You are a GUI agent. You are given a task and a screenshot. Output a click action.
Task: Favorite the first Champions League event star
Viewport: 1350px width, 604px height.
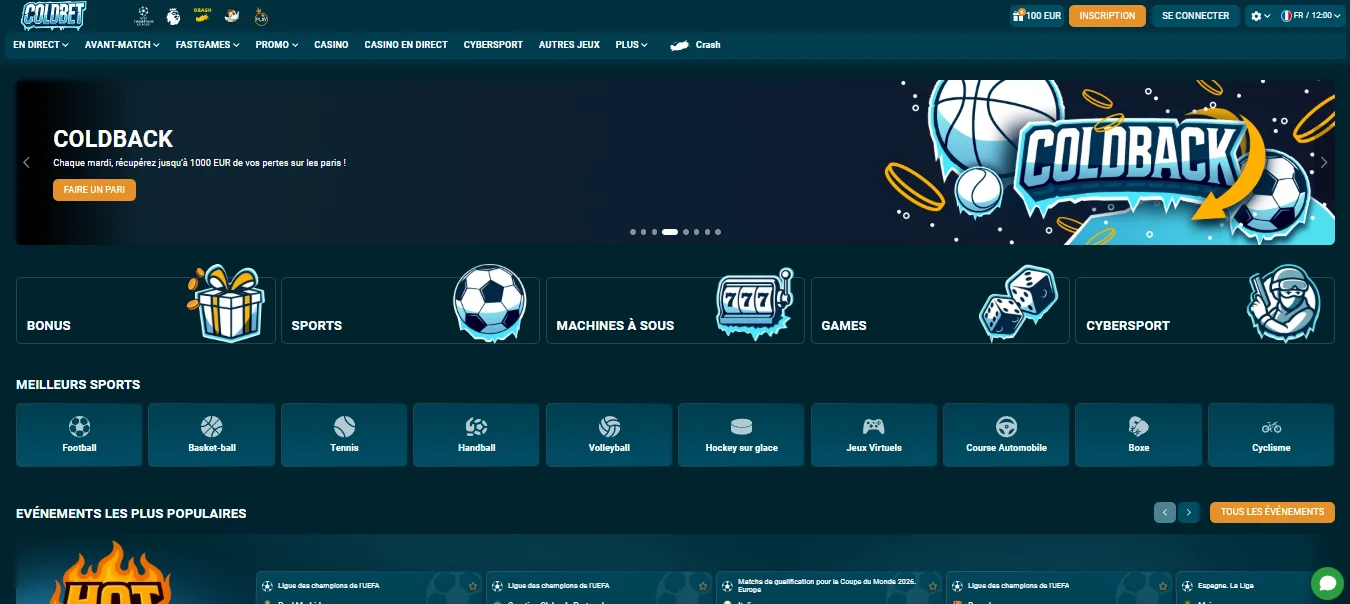(473, 585)
